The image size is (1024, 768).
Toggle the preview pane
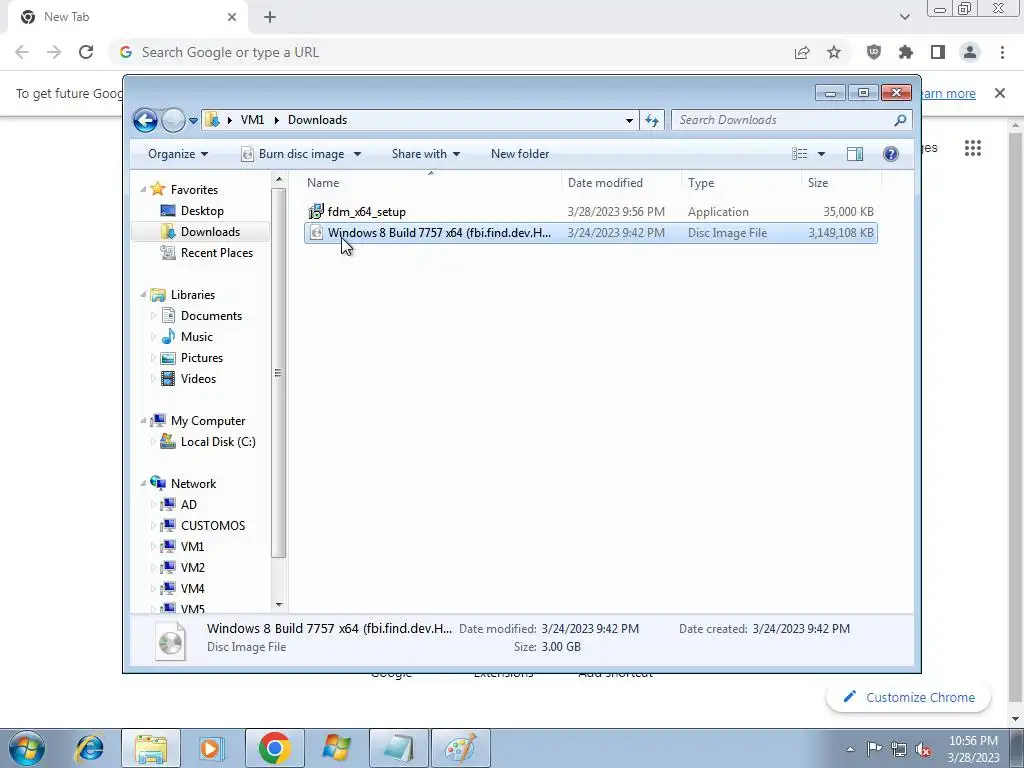tap(855, 154)
